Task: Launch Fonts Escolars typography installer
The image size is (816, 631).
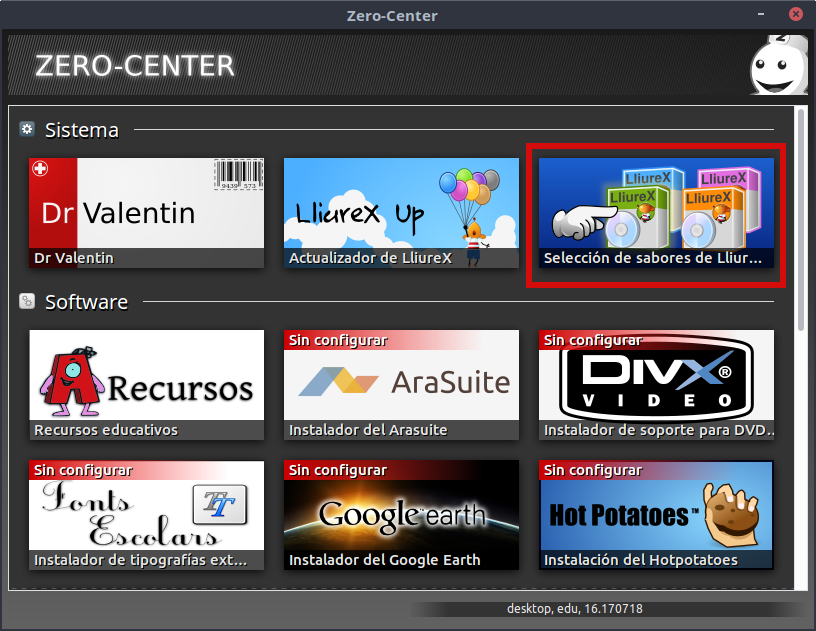Action: (x=146, y=512)
